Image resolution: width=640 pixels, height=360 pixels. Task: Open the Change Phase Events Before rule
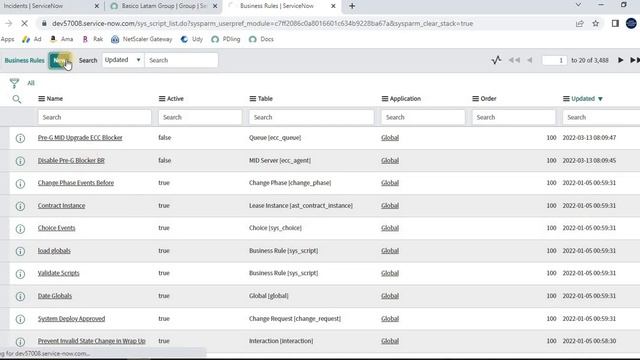pyautogui.click(x=76, y=183)
